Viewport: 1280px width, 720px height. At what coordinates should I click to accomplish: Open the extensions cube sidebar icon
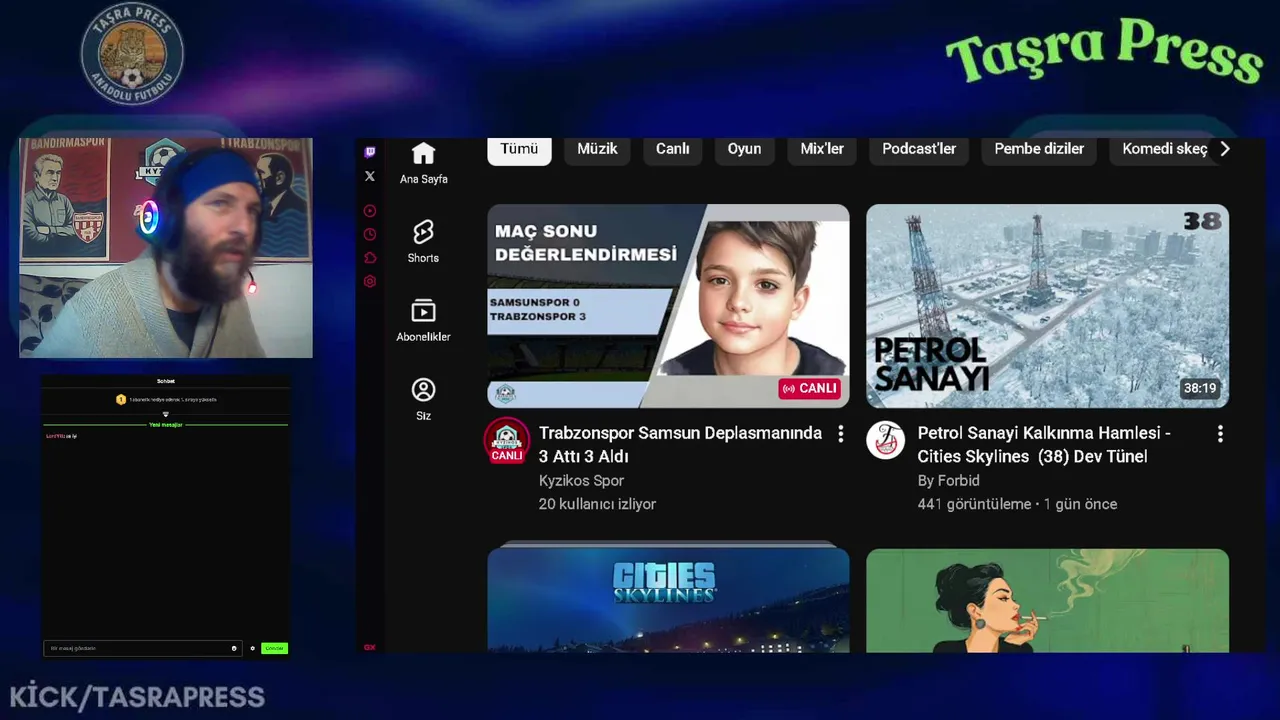tap(370, 258)
